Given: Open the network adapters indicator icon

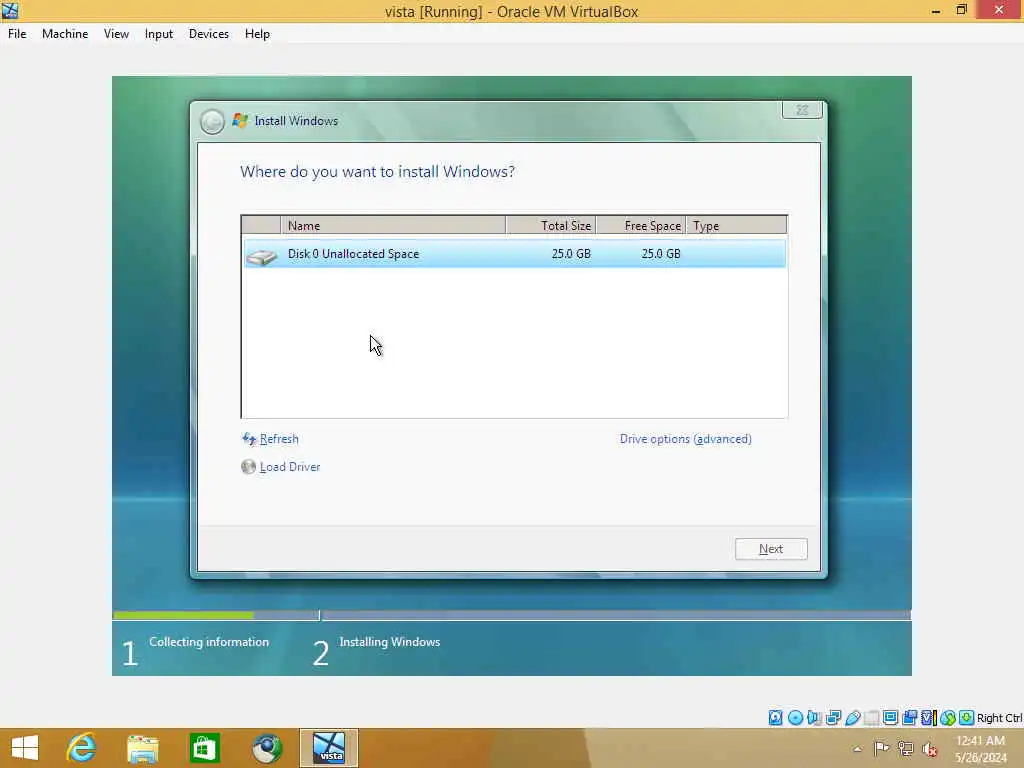Looking at the screenshot, I should 833,718.
